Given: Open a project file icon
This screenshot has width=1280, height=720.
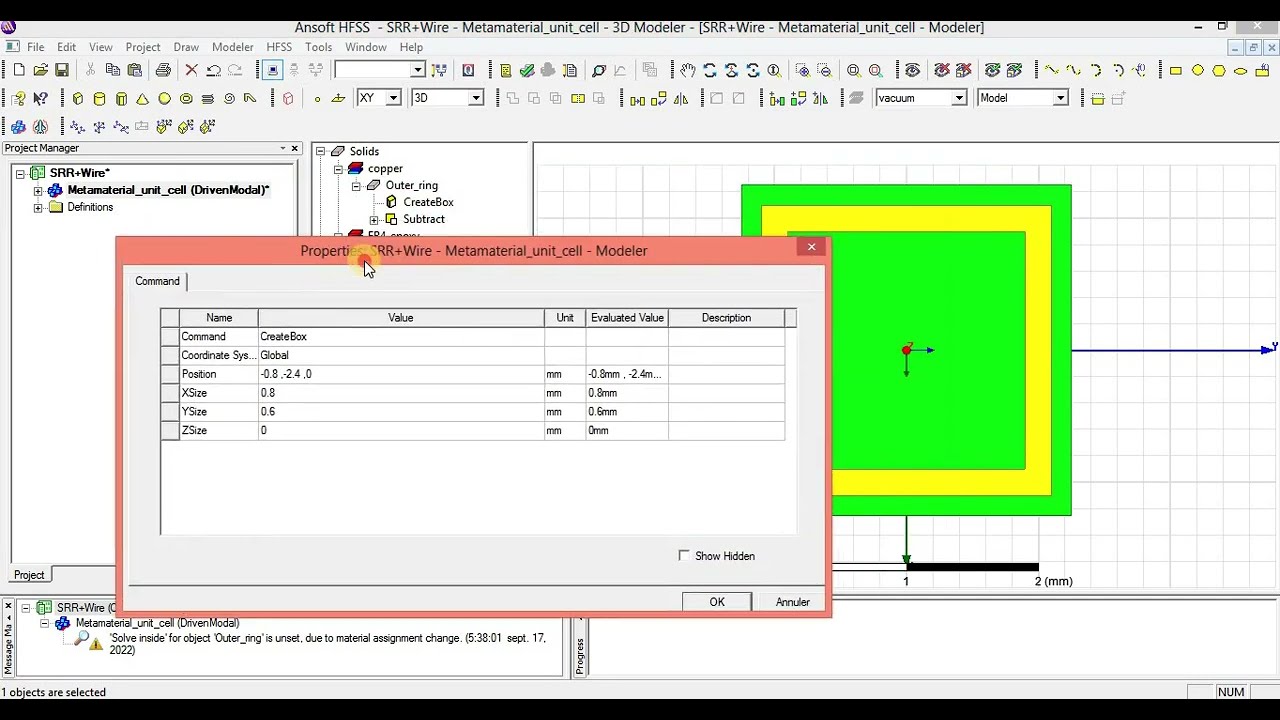Looking at the screenshot, I should 40,70.
